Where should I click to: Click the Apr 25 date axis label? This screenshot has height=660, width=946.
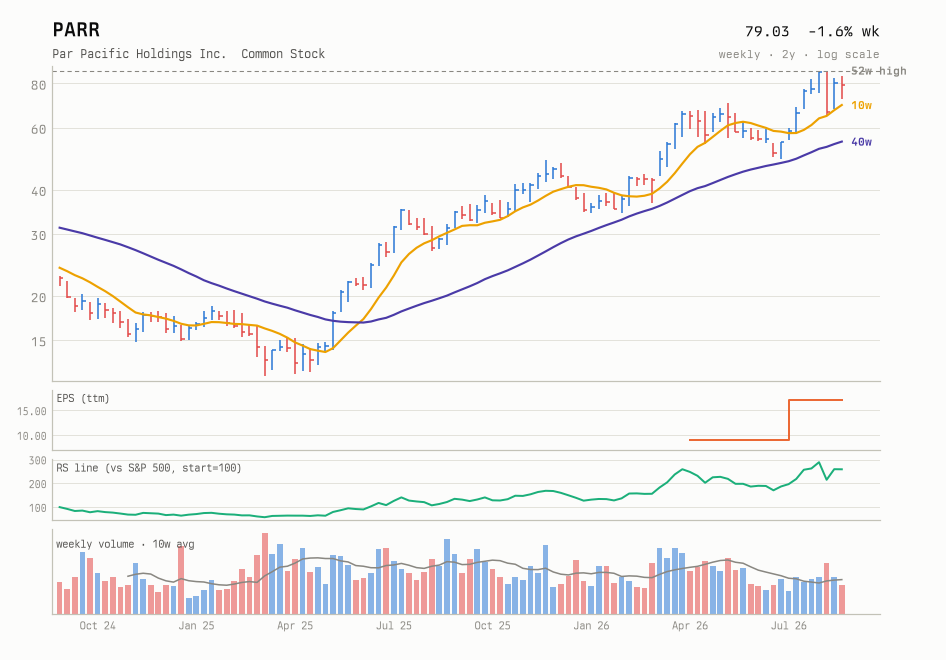295,626
